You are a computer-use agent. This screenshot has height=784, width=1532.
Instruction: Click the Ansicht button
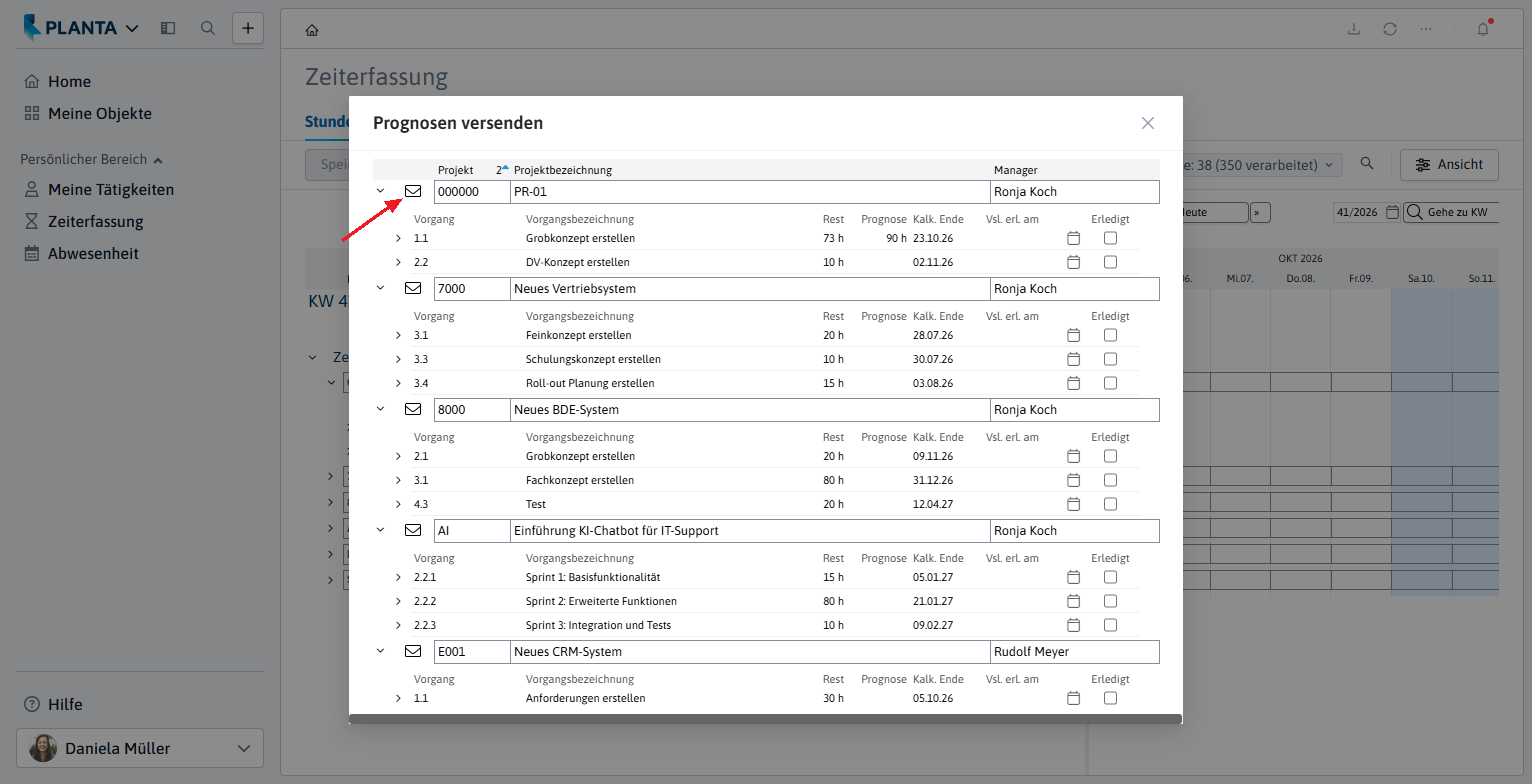tap(1449, 165)
